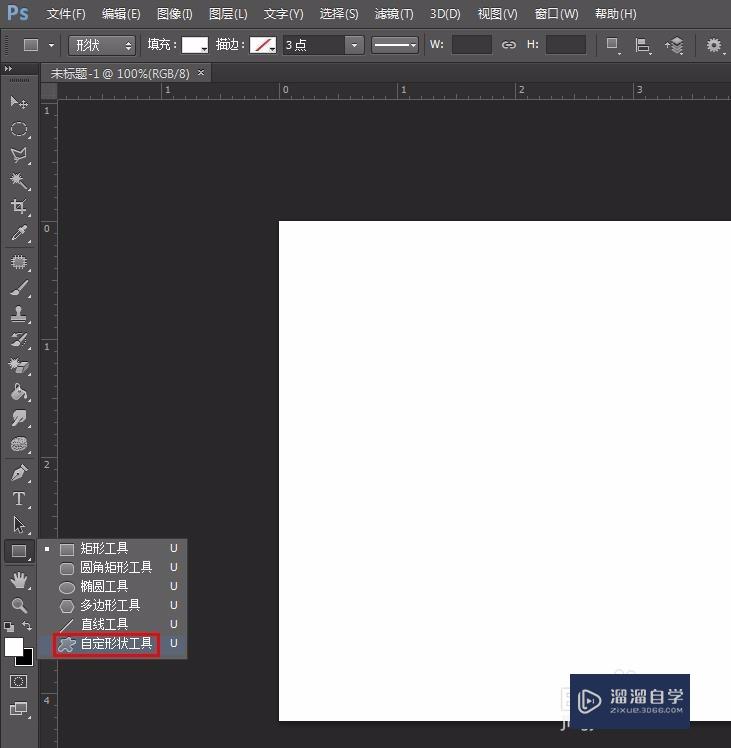Swap foreground and background colors

point(27,626)
